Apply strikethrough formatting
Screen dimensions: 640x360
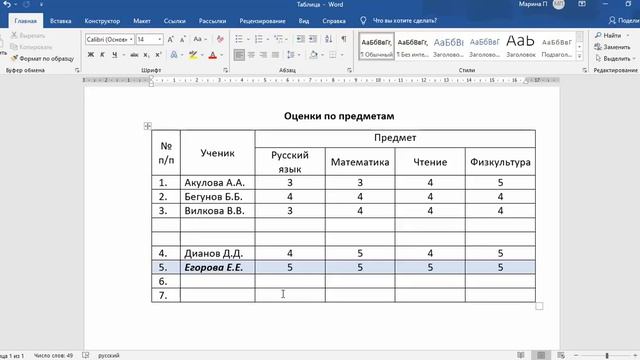click(134, 55)
